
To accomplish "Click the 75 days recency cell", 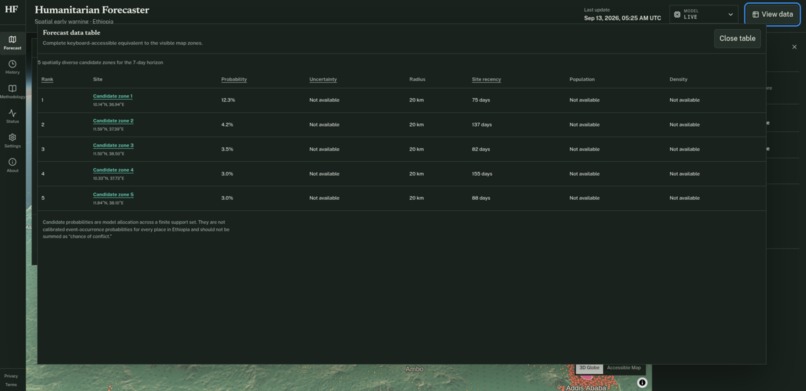I will coord(481,100).
